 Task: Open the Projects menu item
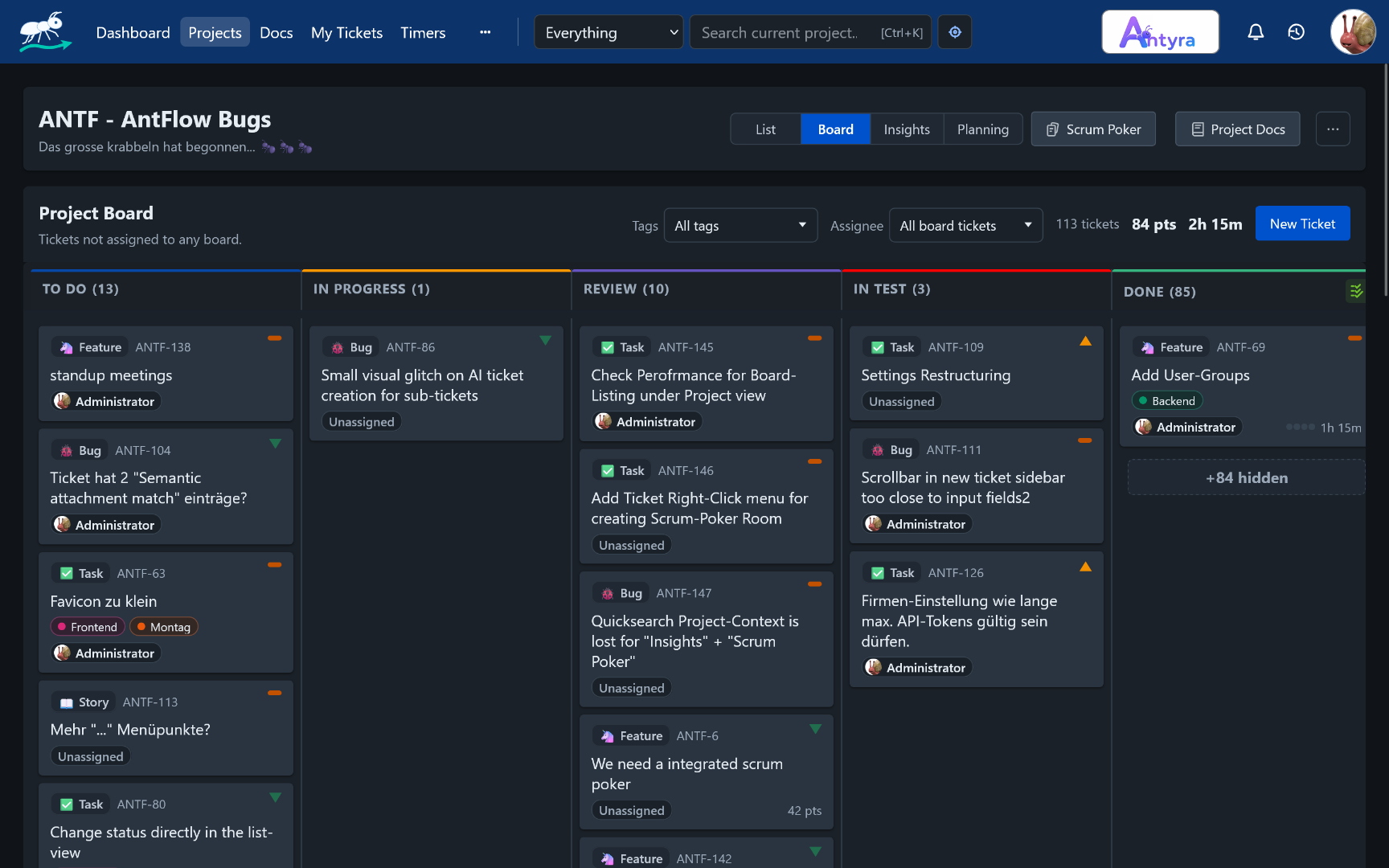click(215, 32)
